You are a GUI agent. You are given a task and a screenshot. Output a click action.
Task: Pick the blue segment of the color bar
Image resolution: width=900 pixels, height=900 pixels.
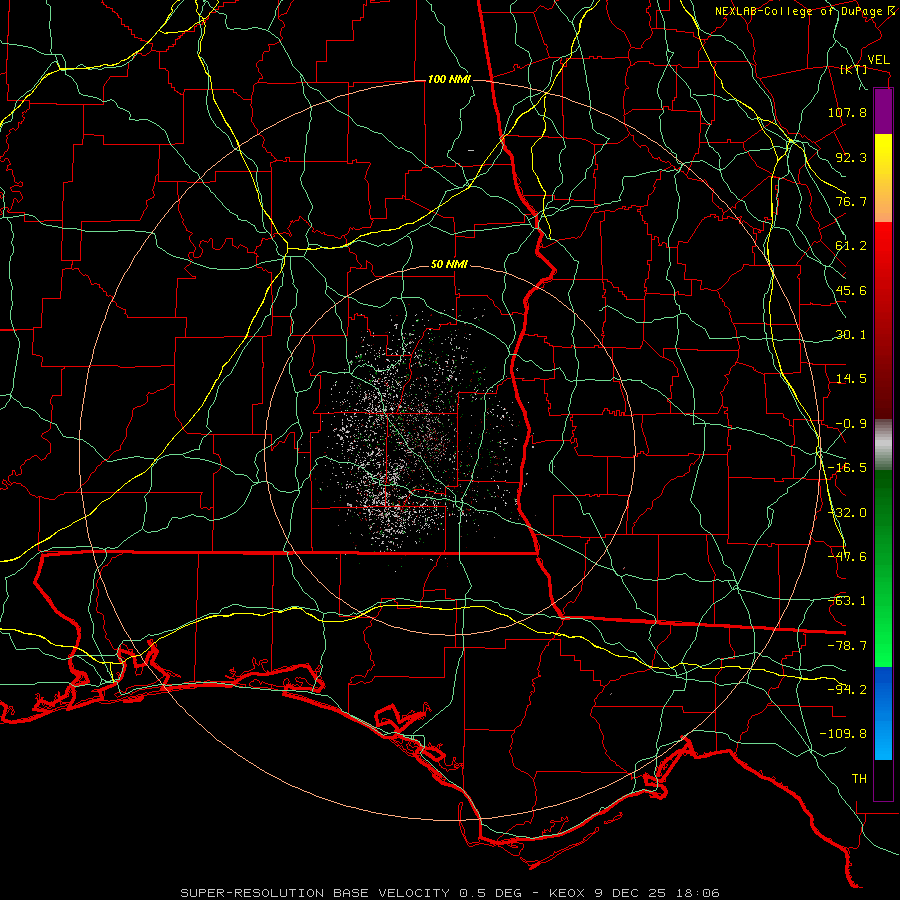(x=883, y=713)
